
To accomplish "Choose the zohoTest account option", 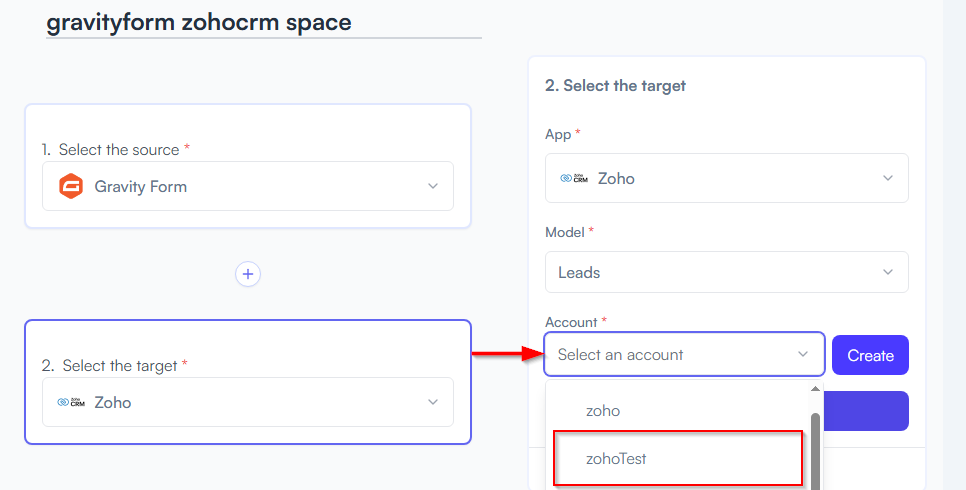I will [678, 459].
